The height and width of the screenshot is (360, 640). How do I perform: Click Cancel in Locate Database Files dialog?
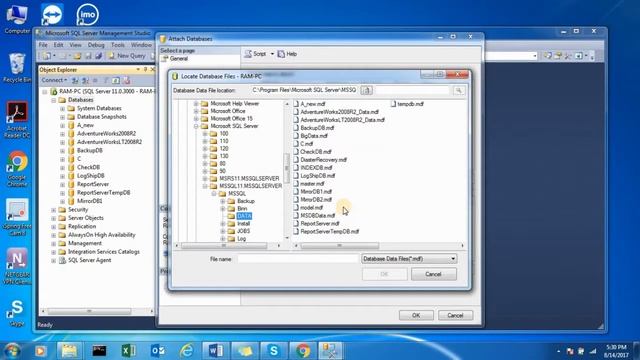coord(433,274)
